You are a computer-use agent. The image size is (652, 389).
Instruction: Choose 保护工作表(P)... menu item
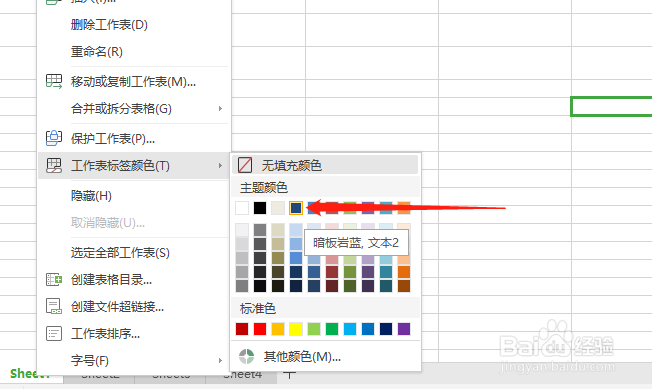(x=113, y=138)
